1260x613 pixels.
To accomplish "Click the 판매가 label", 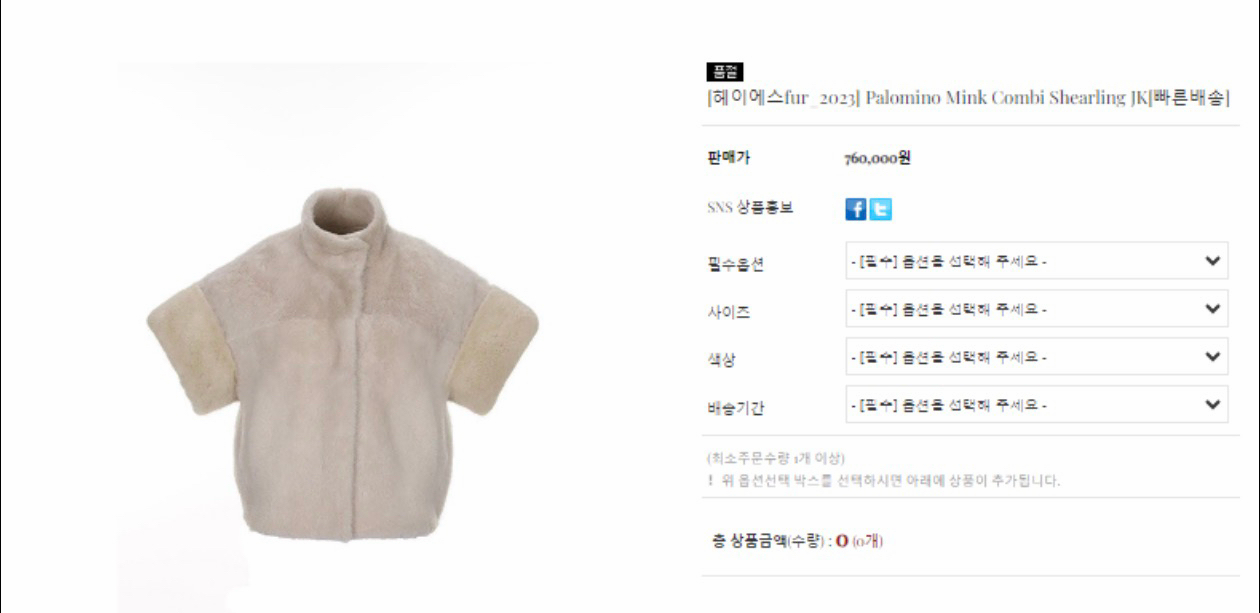I will click(x=729, y=158).
